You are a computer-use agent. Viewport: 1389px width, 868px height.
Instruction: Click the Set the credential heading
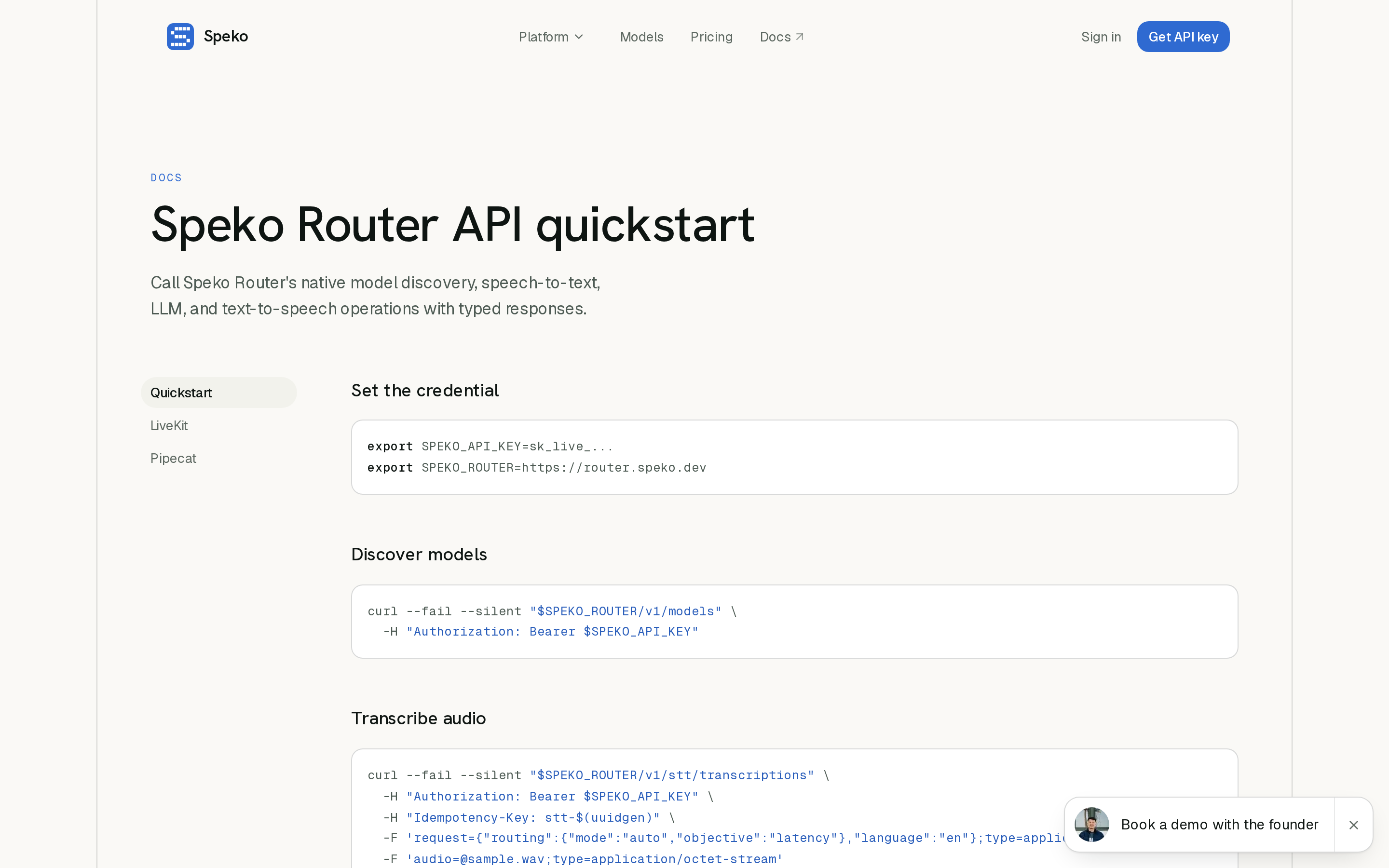425,391
